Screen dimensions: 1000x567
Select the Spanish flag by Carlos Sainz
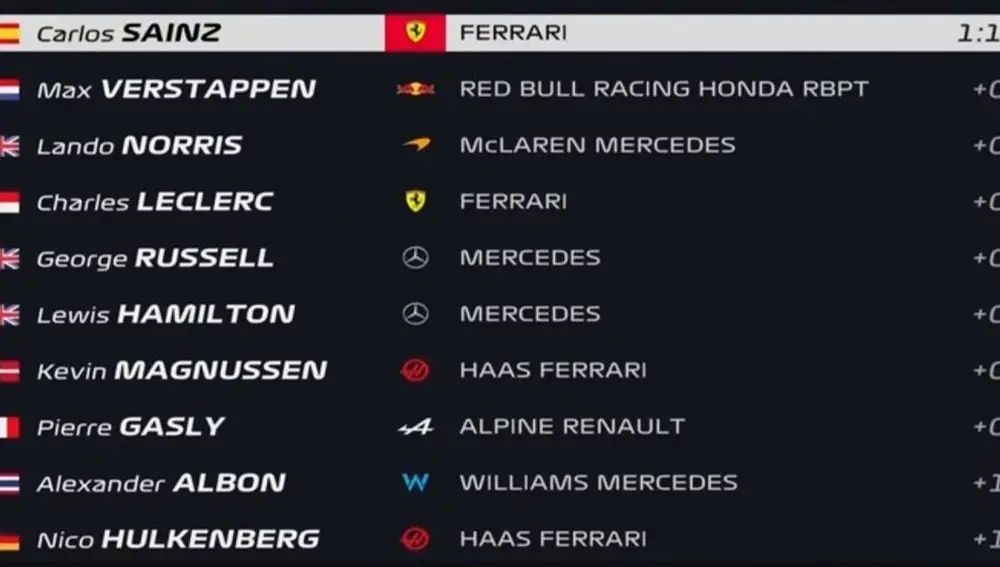click(10, 33)
